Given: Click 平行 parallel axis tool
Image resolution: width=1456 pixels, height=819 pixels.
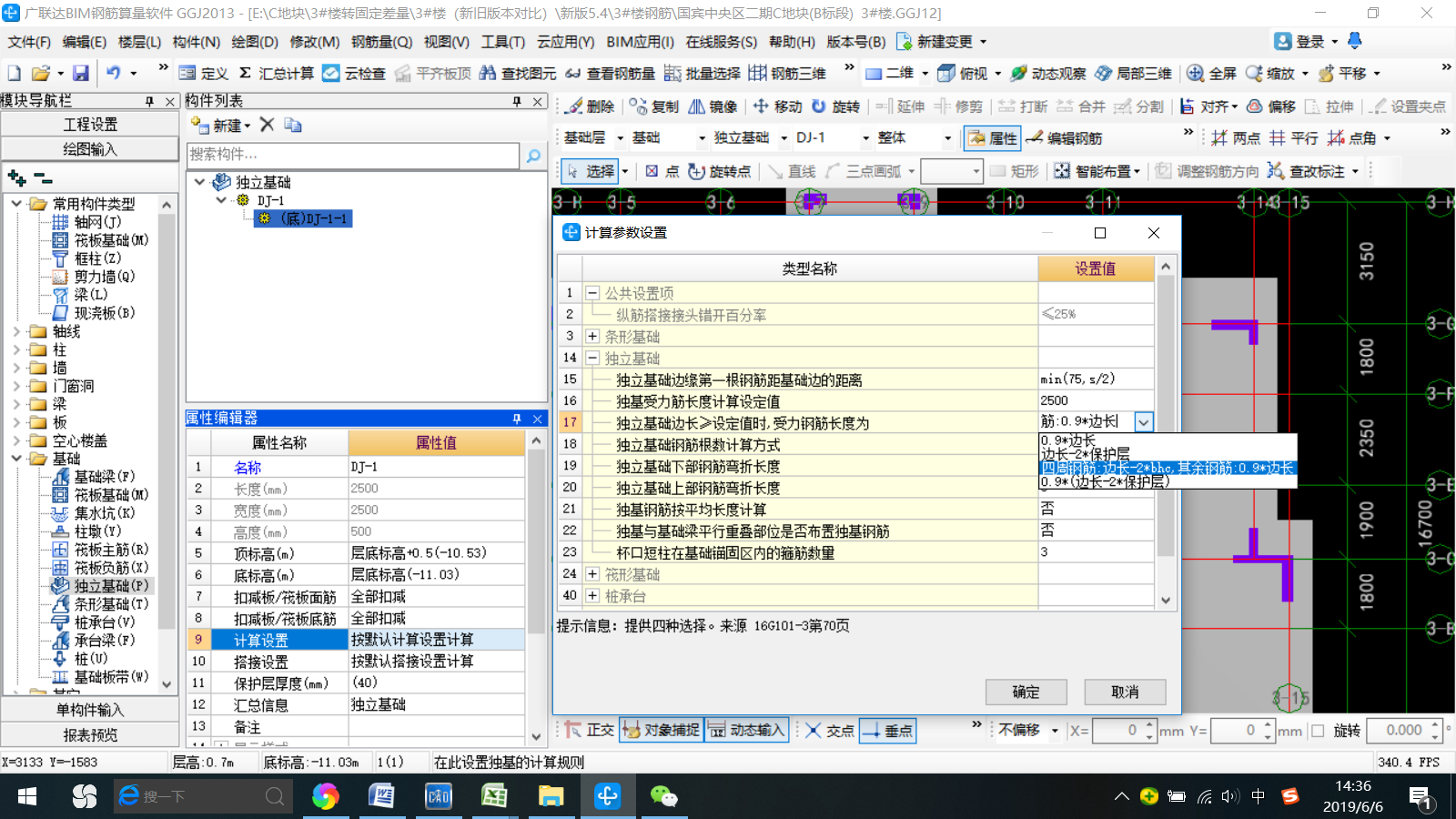Looking at the screenshot, I should point(1293,138).
